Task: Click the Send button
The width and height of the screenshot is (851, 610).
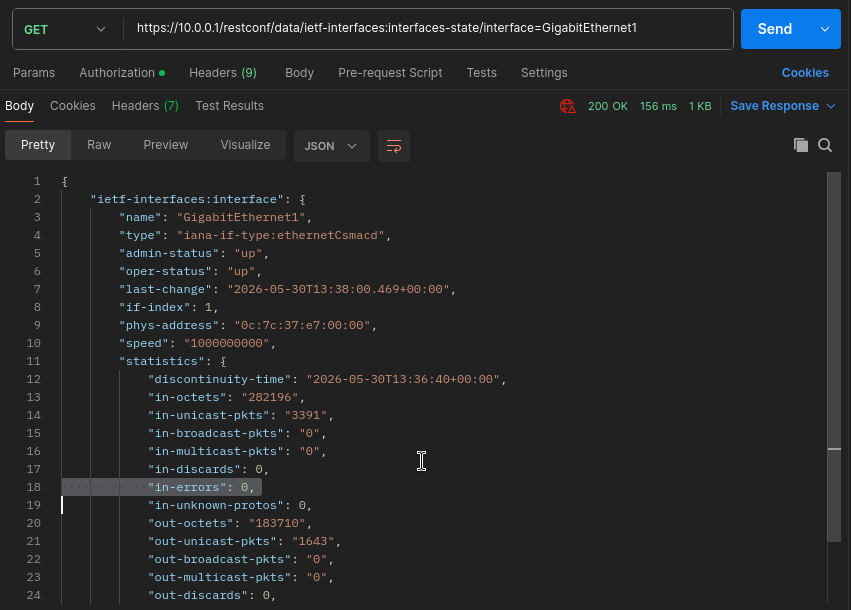Action: click(x=775, y=29)
